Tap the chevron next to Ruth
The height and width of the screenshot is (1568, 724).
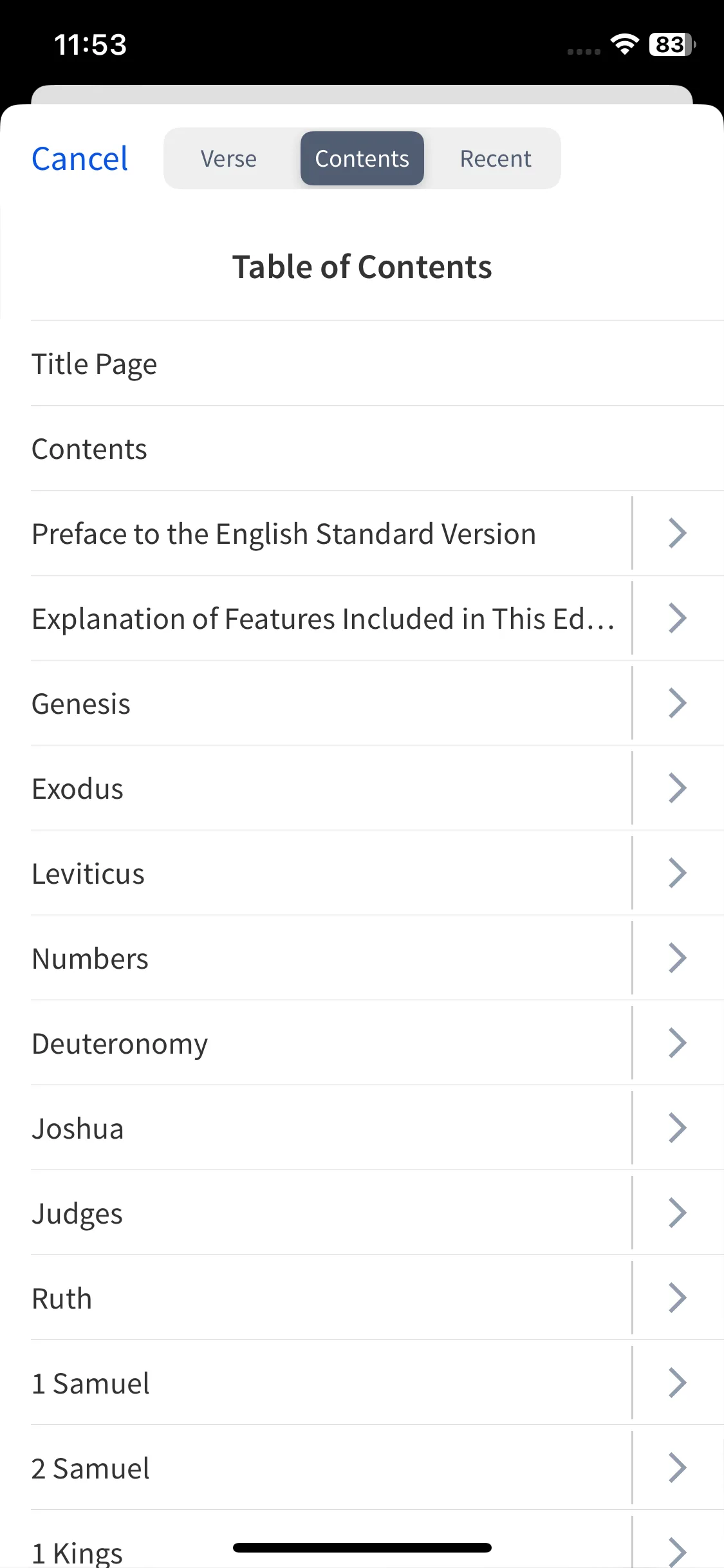coord(678,1298)
